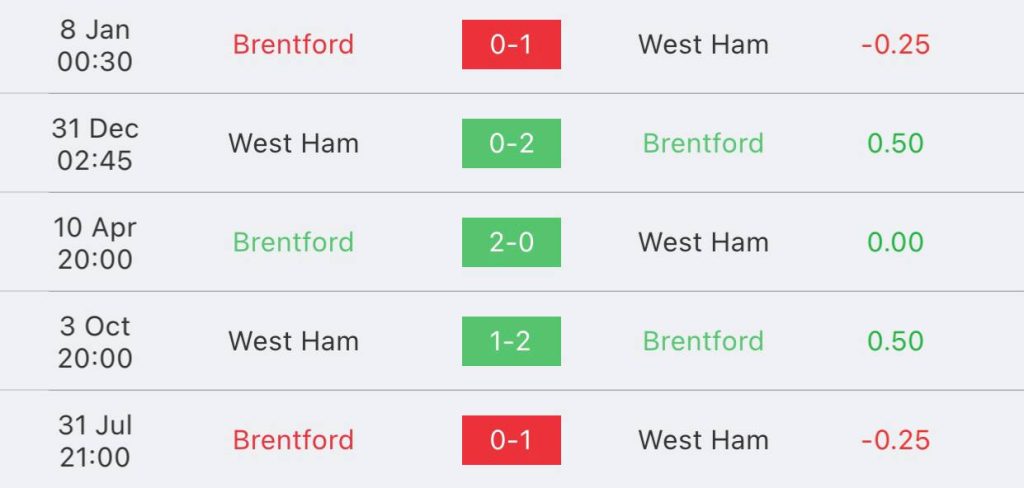The height and width of the screenshot is (488, 1024).
Task: Click Brentford in the 31 Jul match
Action: pyautogui.click(x=293, y=440)
